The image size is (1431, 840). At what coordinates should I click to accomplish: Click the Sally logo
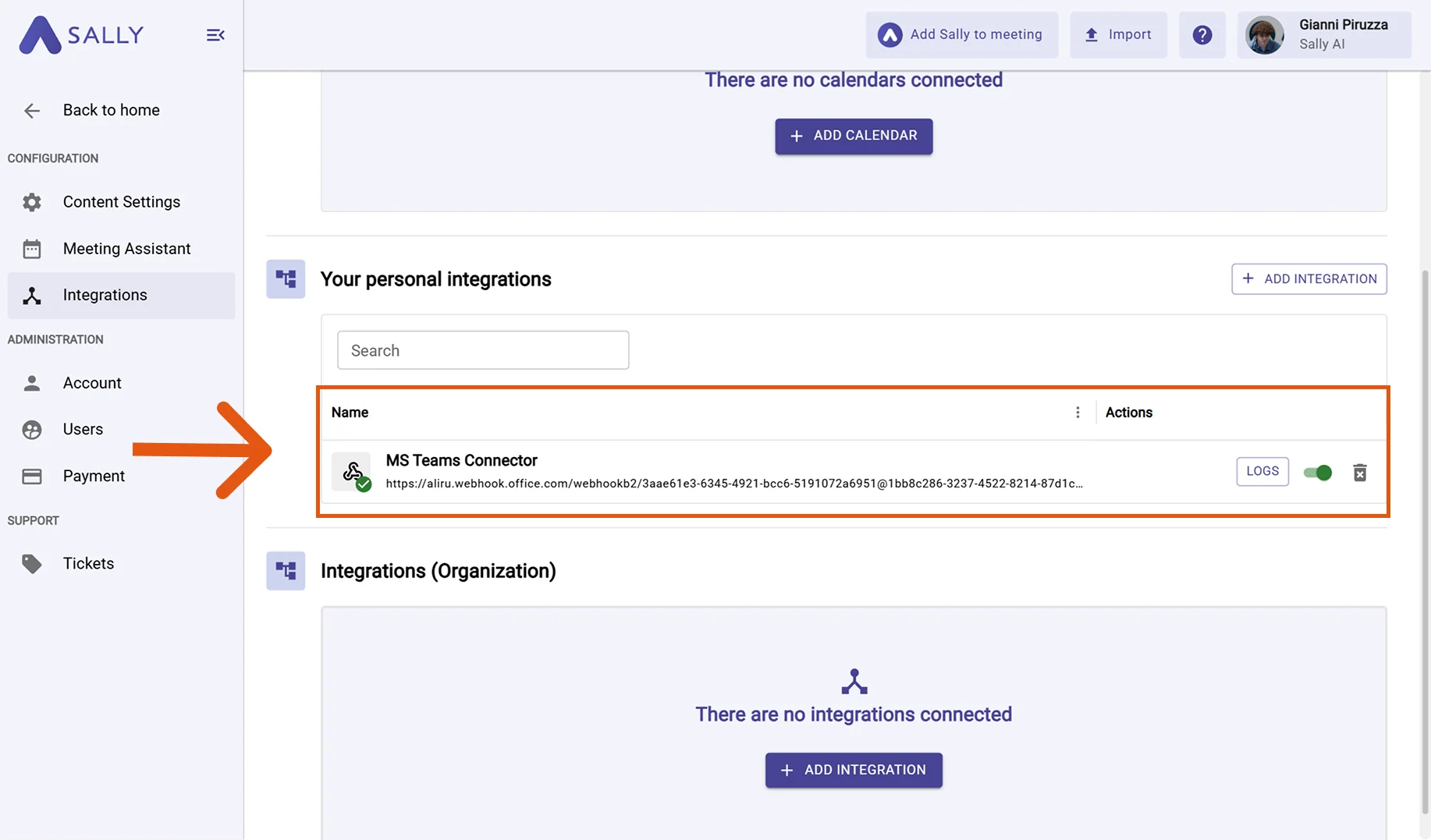tap(82, 35)
